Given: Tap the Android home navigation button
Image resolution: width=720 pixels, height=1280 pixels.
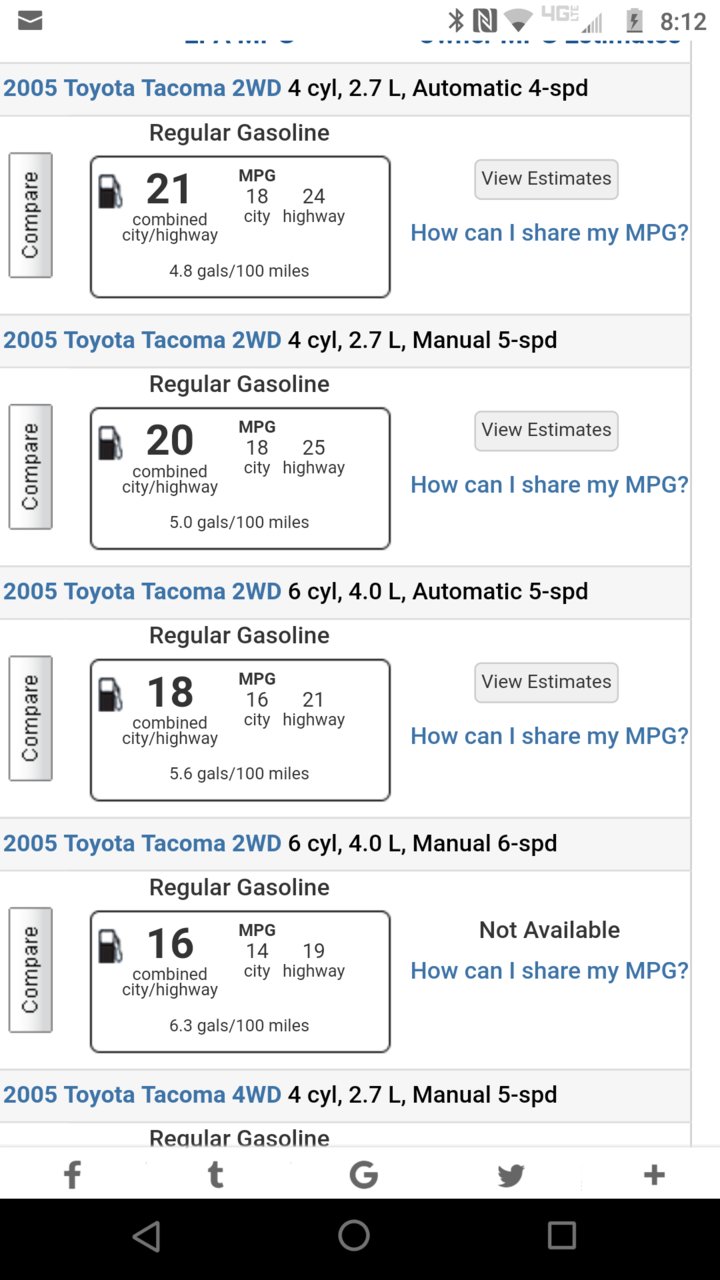Looking at the screenshot, I should [x=354, y=1235].
